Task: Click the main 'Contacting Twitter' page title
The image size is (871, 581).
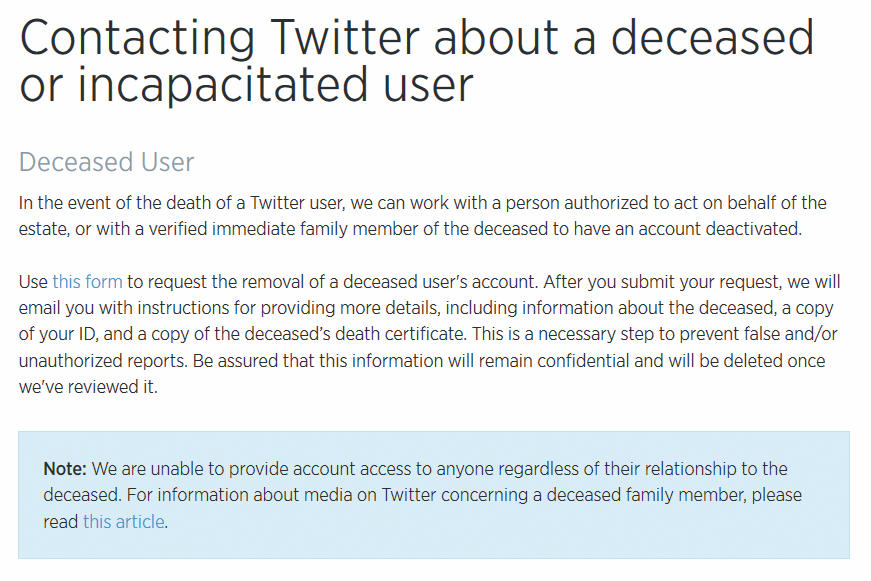Action: tap(416, 61)
